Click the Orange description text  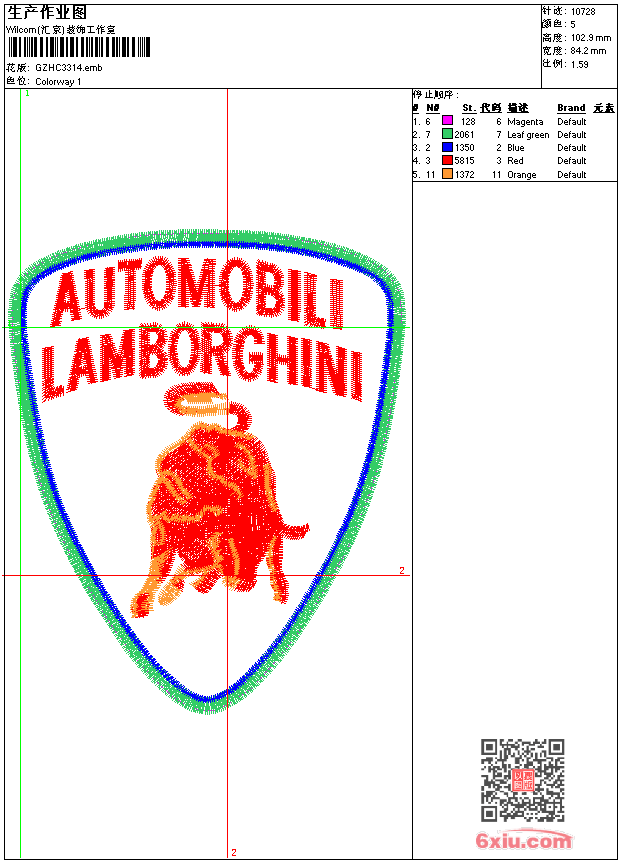[x=522, y=174]
